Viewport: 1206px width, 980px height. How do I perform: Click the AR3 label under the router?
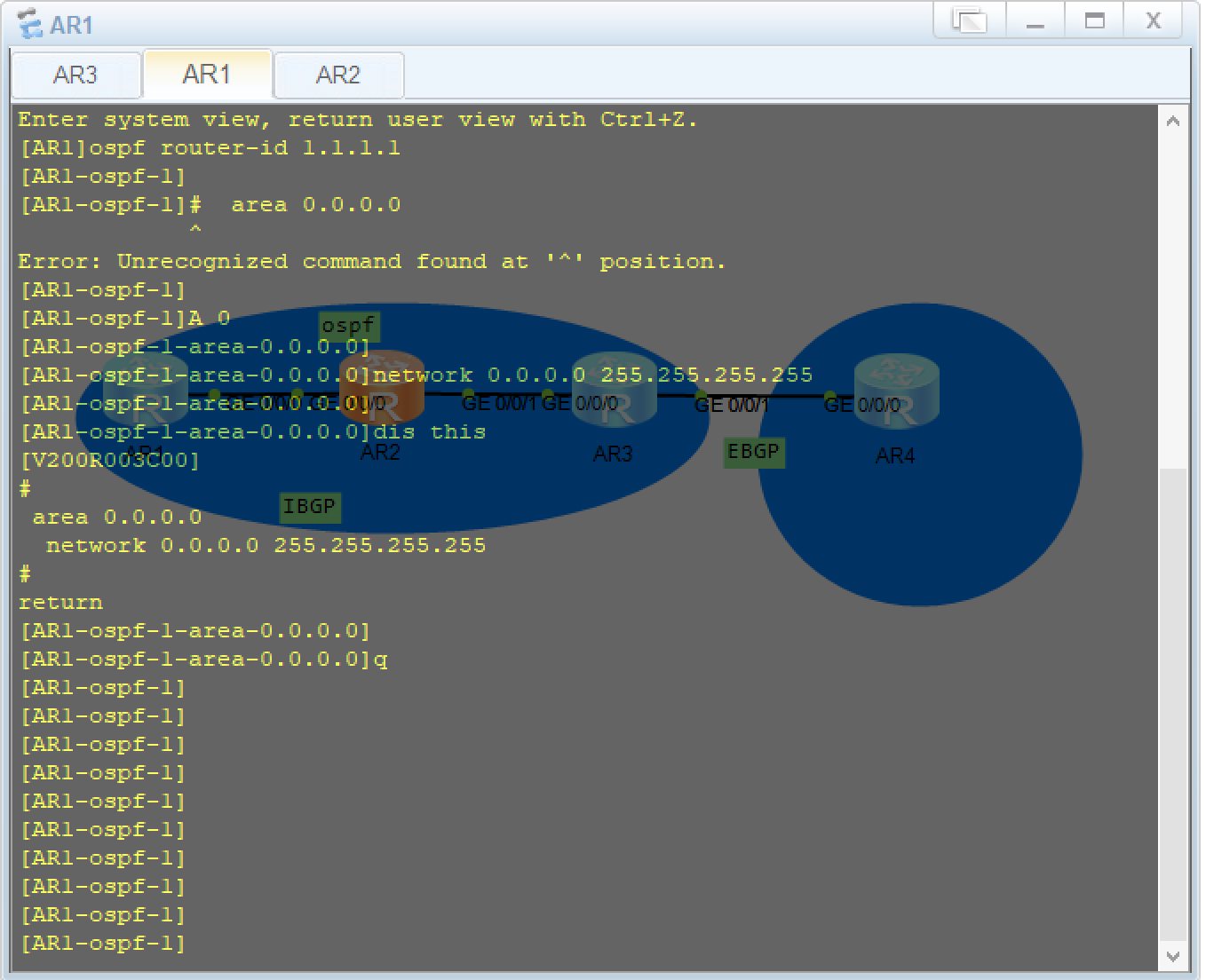pyautogui.click(x=613, y=454)
